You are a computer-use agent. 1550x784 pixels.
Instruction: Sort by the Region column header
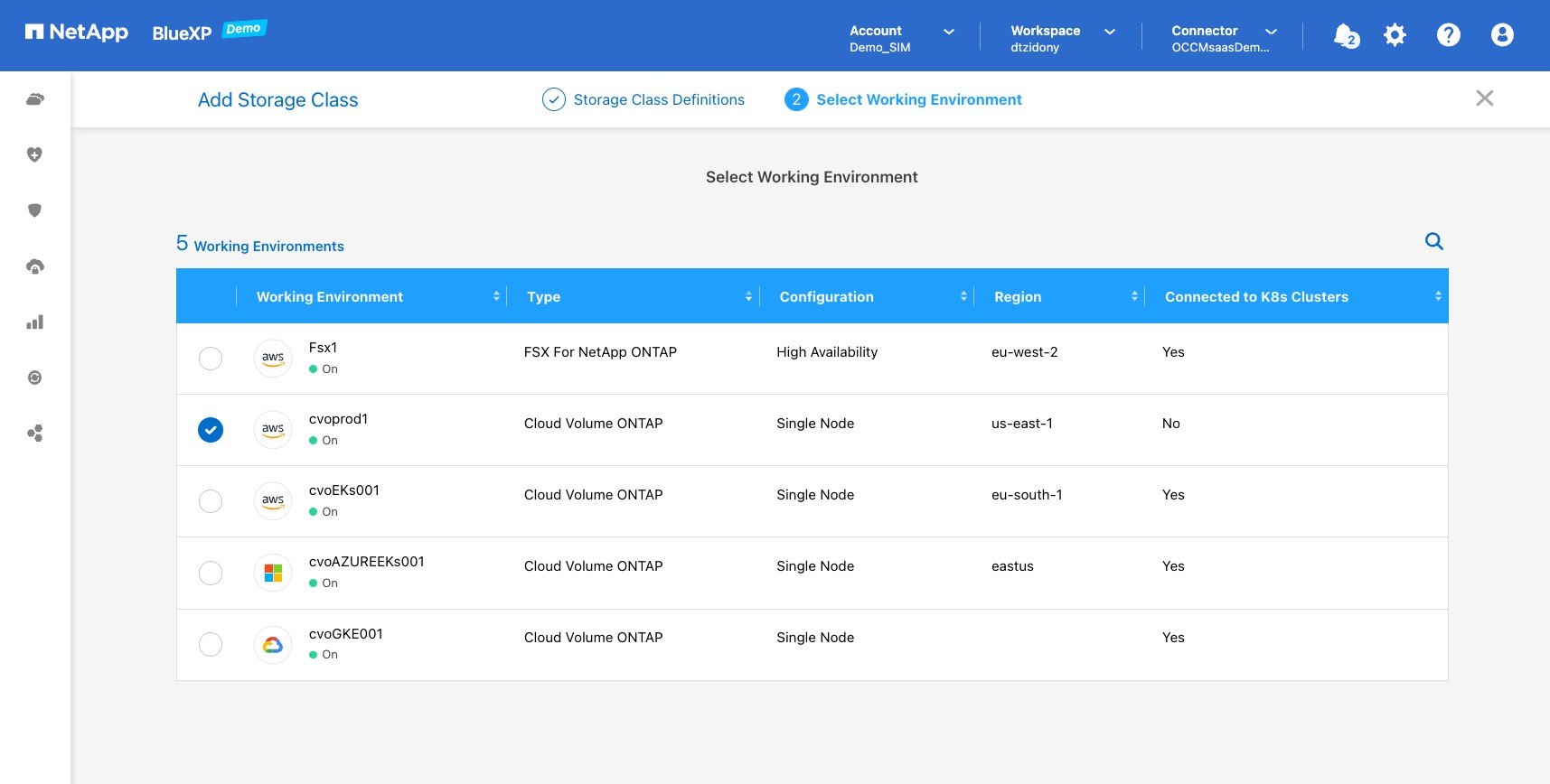1018,296
